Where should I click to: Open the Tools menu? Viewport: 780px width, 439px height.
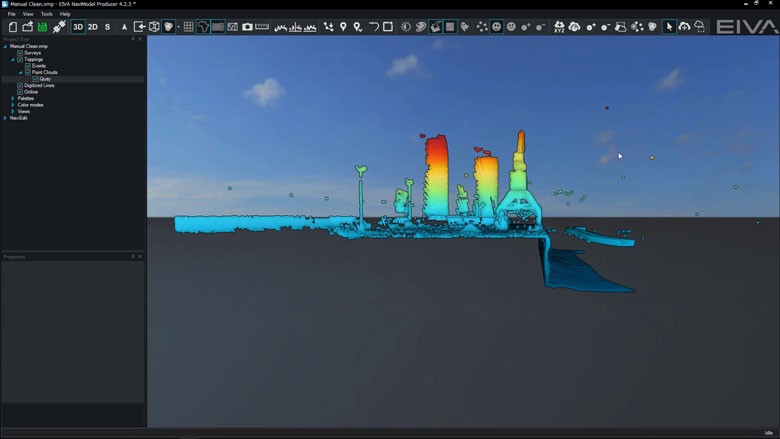click(x=46, y=14)
